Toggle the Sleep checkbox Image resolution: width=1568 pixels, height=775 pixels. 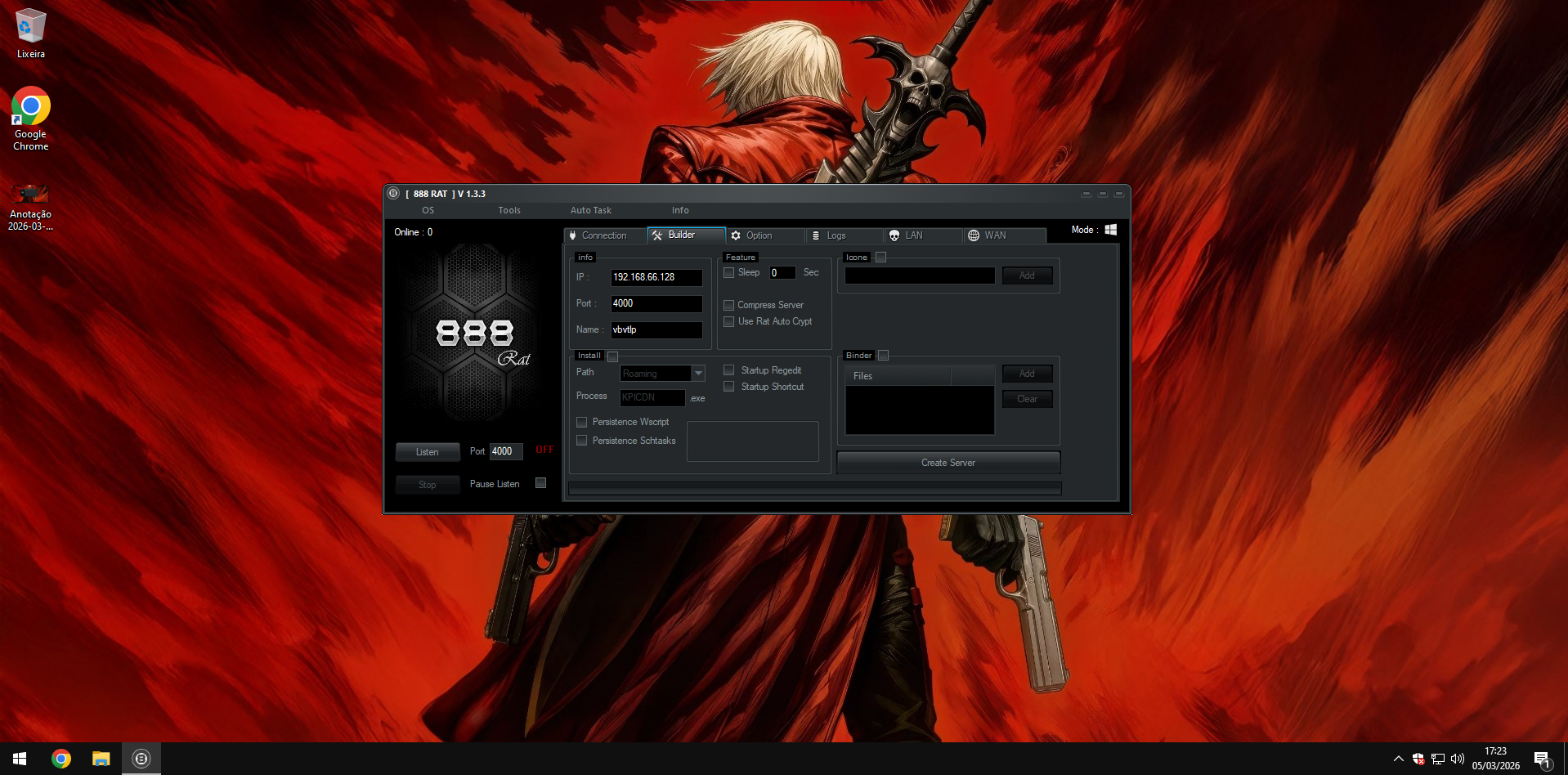[728, 272]
